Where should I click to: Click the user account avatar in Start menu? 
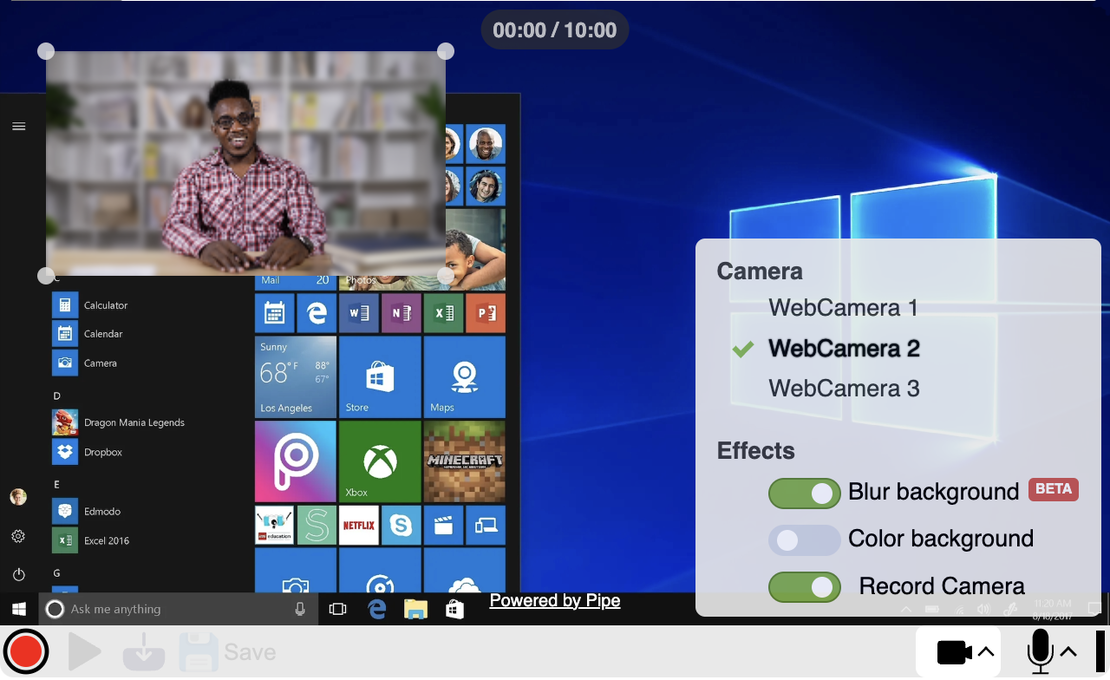click(x=18, y=497)
